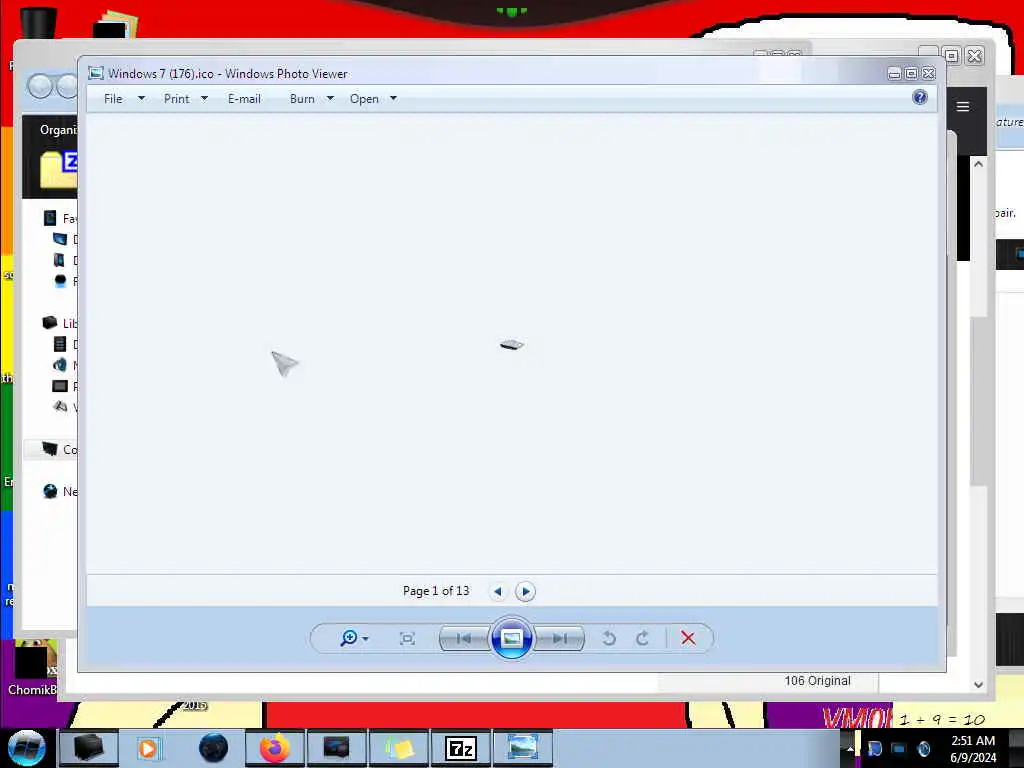Click the Music library icon in Explorer

pyautogui.click(x=60, y=365)
